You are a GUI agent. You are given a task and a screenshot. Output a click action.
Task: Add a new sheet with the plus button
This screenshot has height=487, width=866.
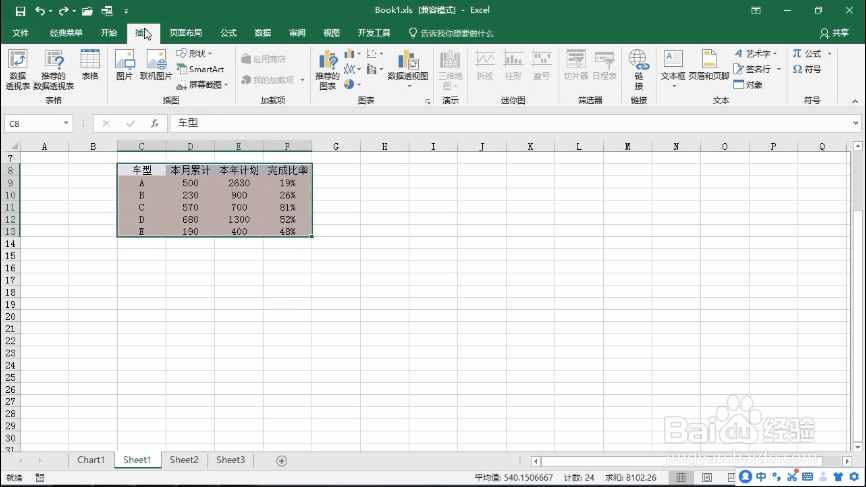[x=281, y=460]
